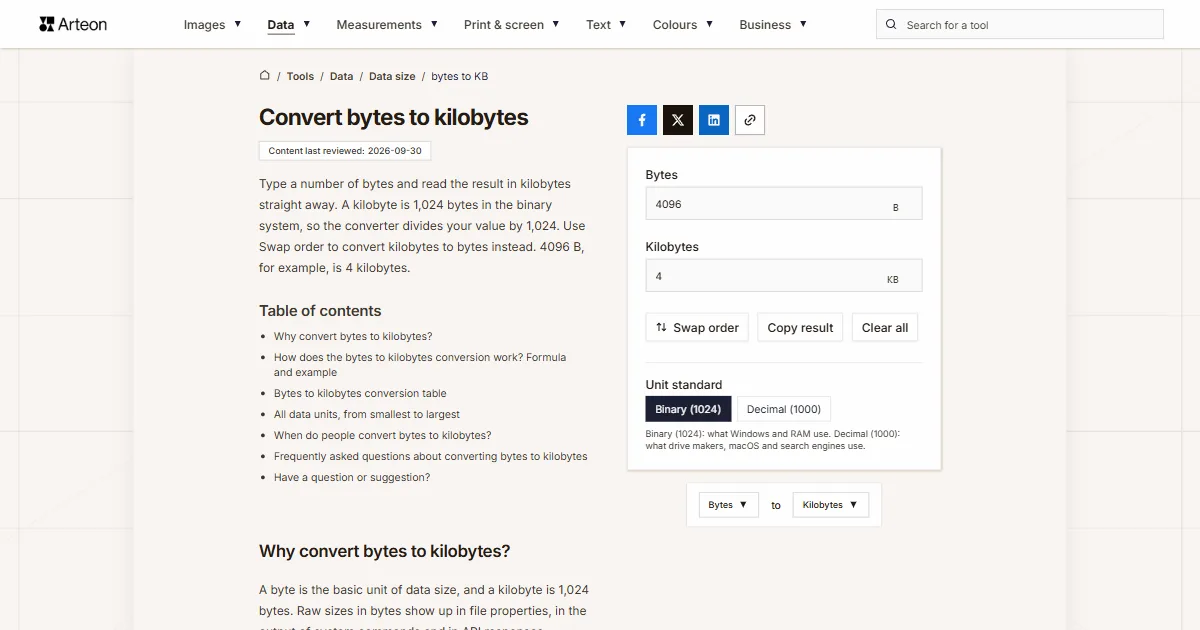Jump to 'Why convert bytes to kilobytes?' section
Viewport: 1200px width, 630px height.
tap(353, 337)
